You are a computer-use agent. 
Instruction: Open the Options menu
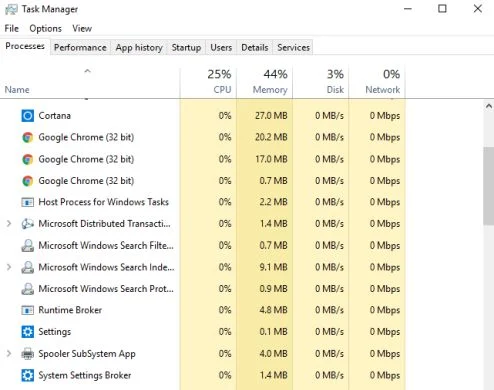pos(45,29)
